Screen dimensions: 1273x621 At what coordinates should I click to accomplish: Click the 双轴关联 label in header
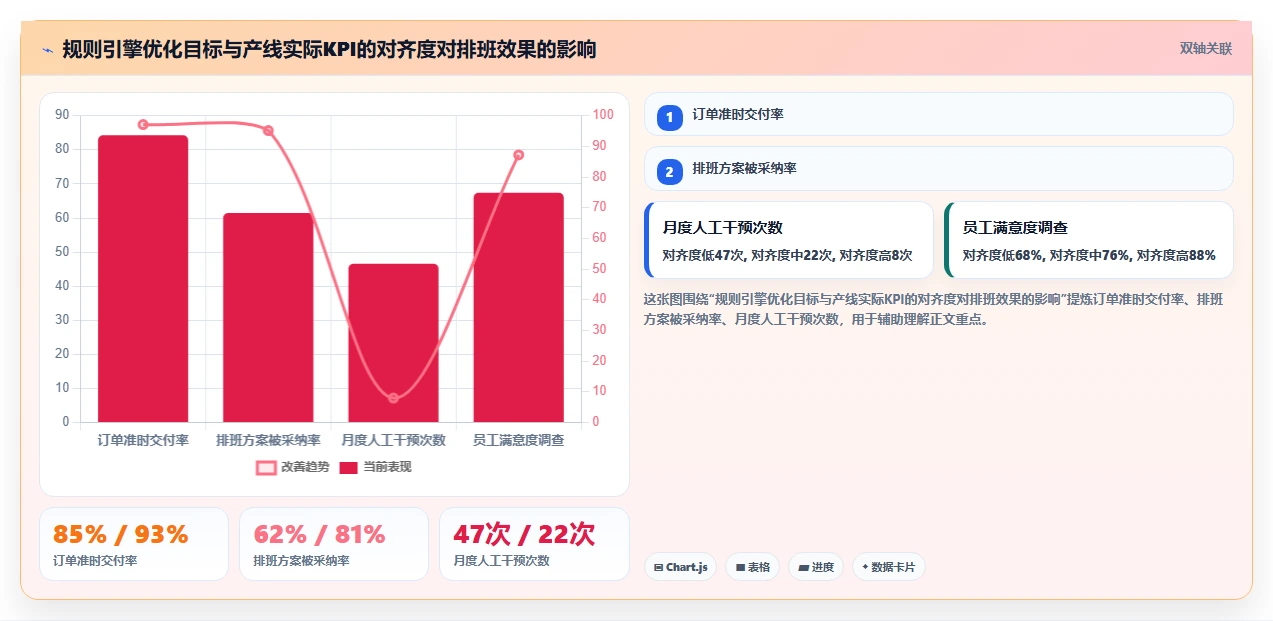1206,48
